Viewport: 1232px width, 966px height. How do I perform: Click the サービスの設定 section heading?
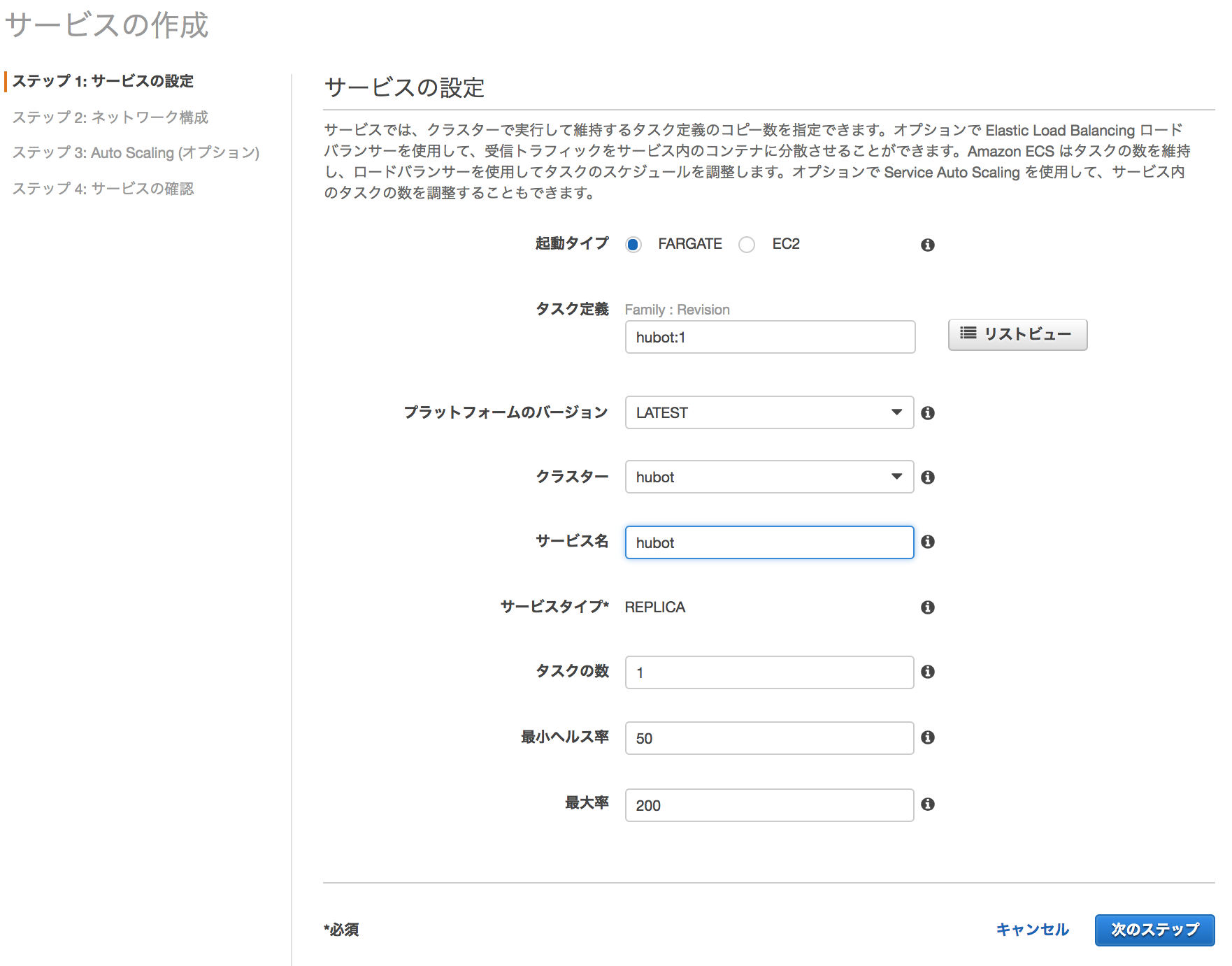click(404, 88)
